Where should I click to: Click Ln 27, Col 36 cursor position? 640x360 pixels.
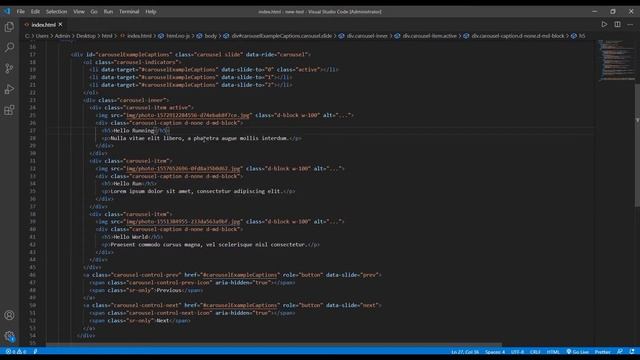(465, 351)
